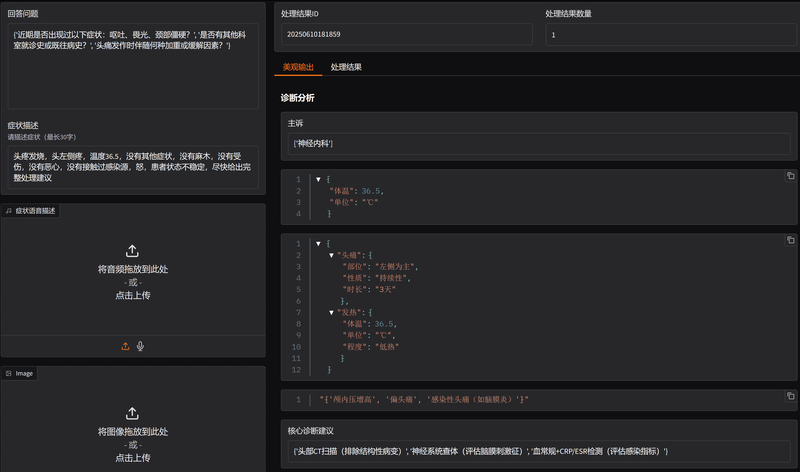Copy the differential diagnosis code block
This screenshot has width=800, height=472.
click(790, 396)
